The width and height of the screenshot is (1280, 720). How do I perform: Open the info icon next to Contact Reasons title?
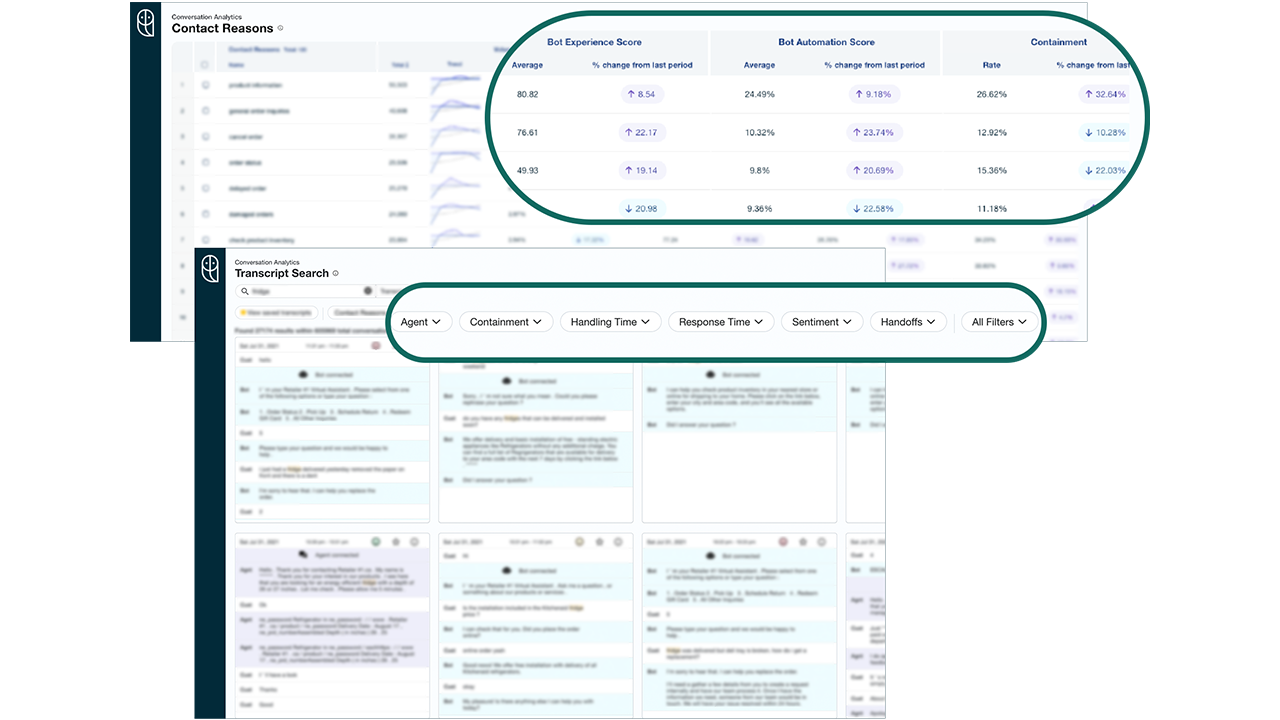click(280, 29)
